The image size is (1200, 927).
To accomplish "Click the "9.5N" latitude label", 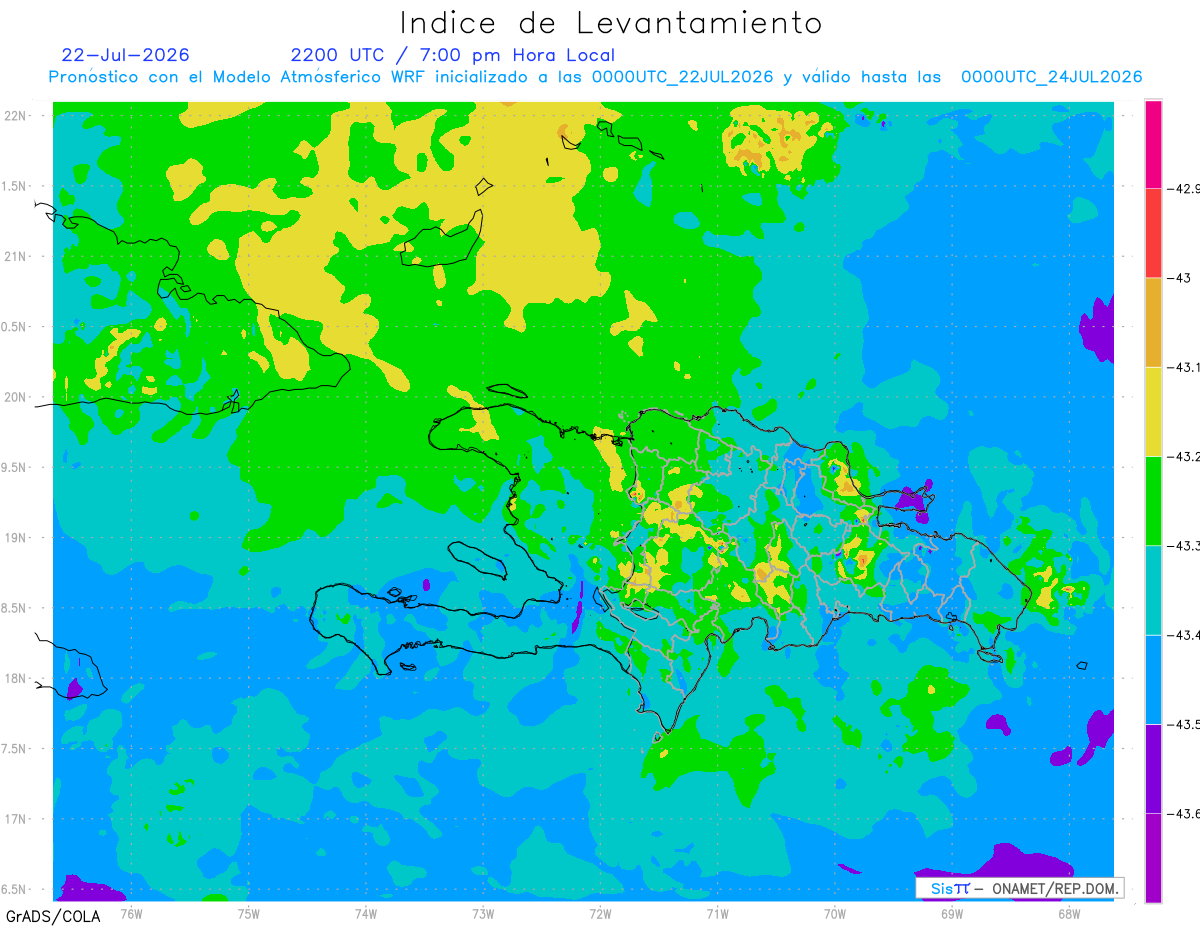I will pyautogui.click(x=15, y=467).
